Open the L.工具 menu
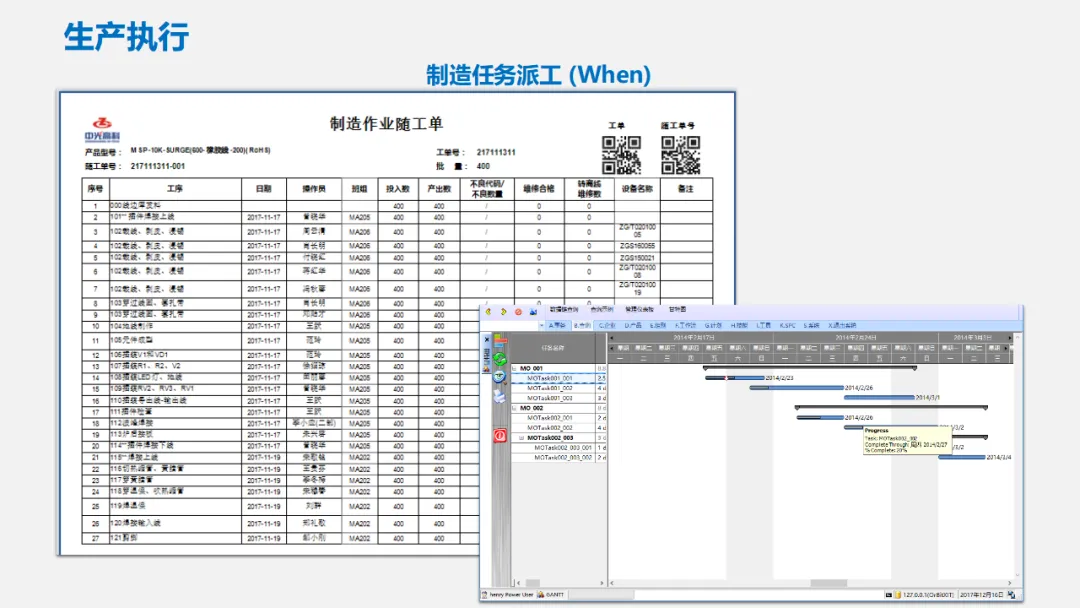The height and width of the screenshot is (608, 1080). click(x=763, y=326)
